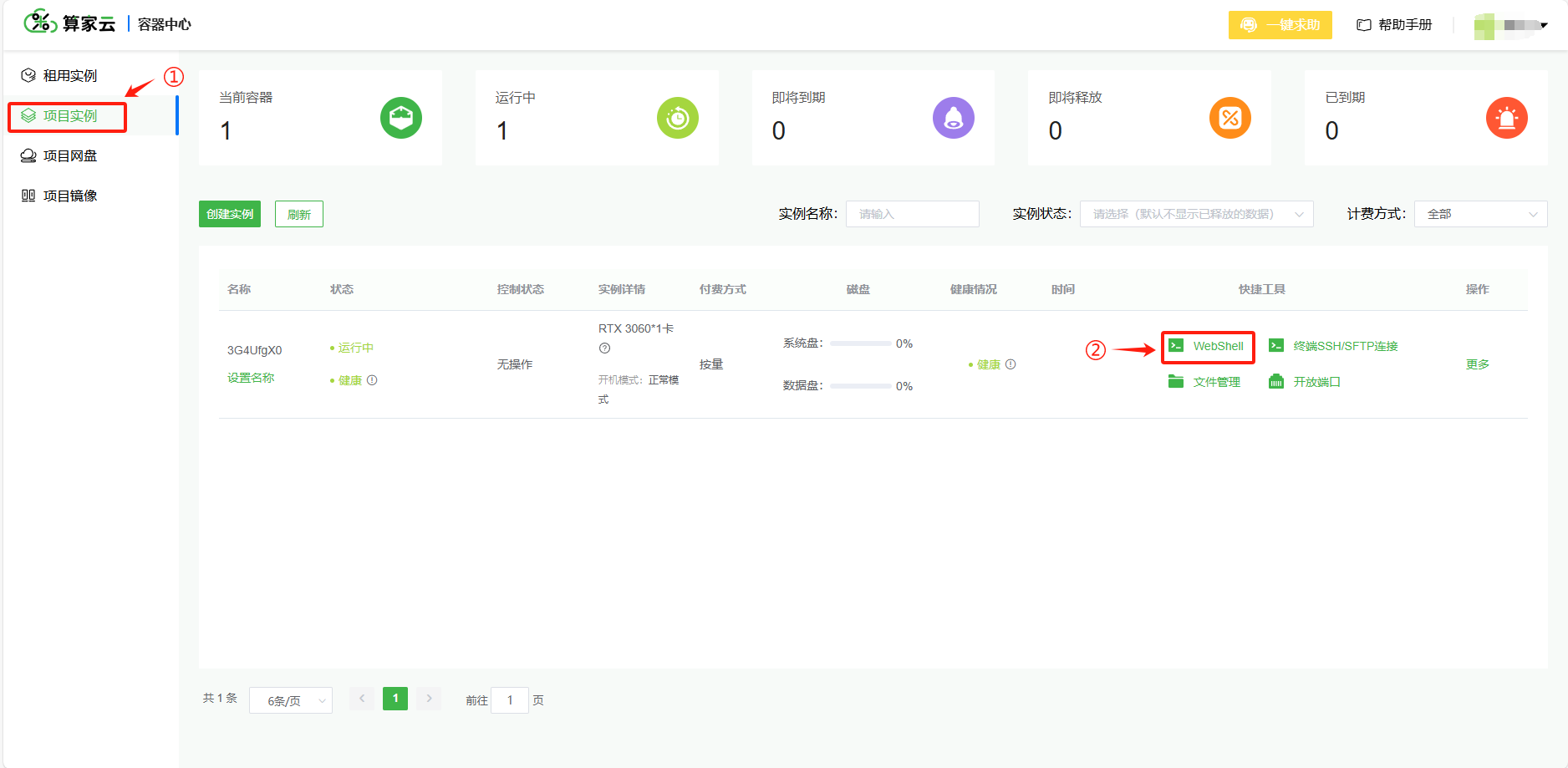Image resolution: width=1568 pixels, height=768 pixels.
Task: Click the 算家云 logo icon
Action: [40, 22]
